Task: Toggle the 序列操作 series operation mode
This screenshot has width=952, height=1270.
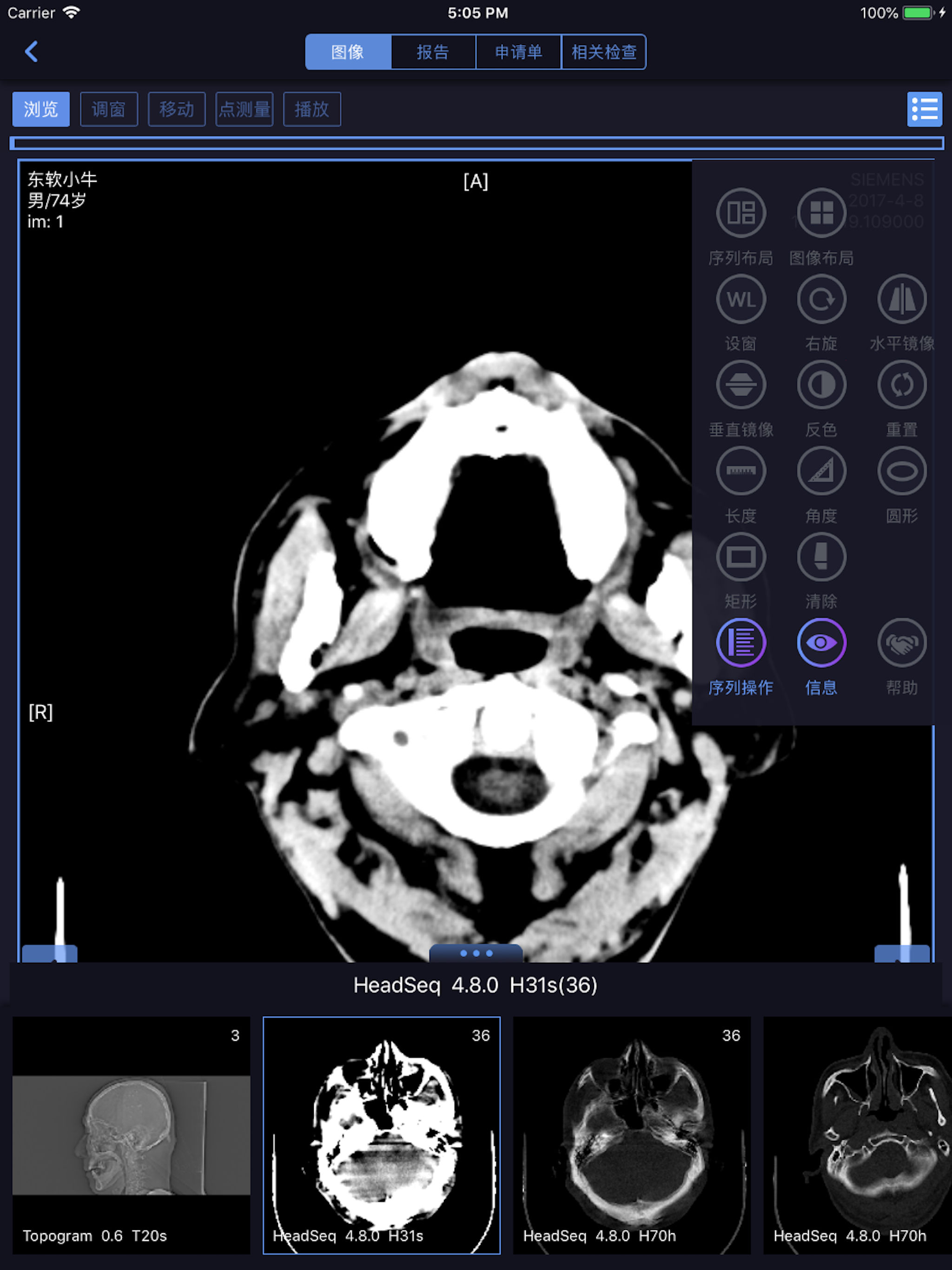Action: [x=740, y=642]
